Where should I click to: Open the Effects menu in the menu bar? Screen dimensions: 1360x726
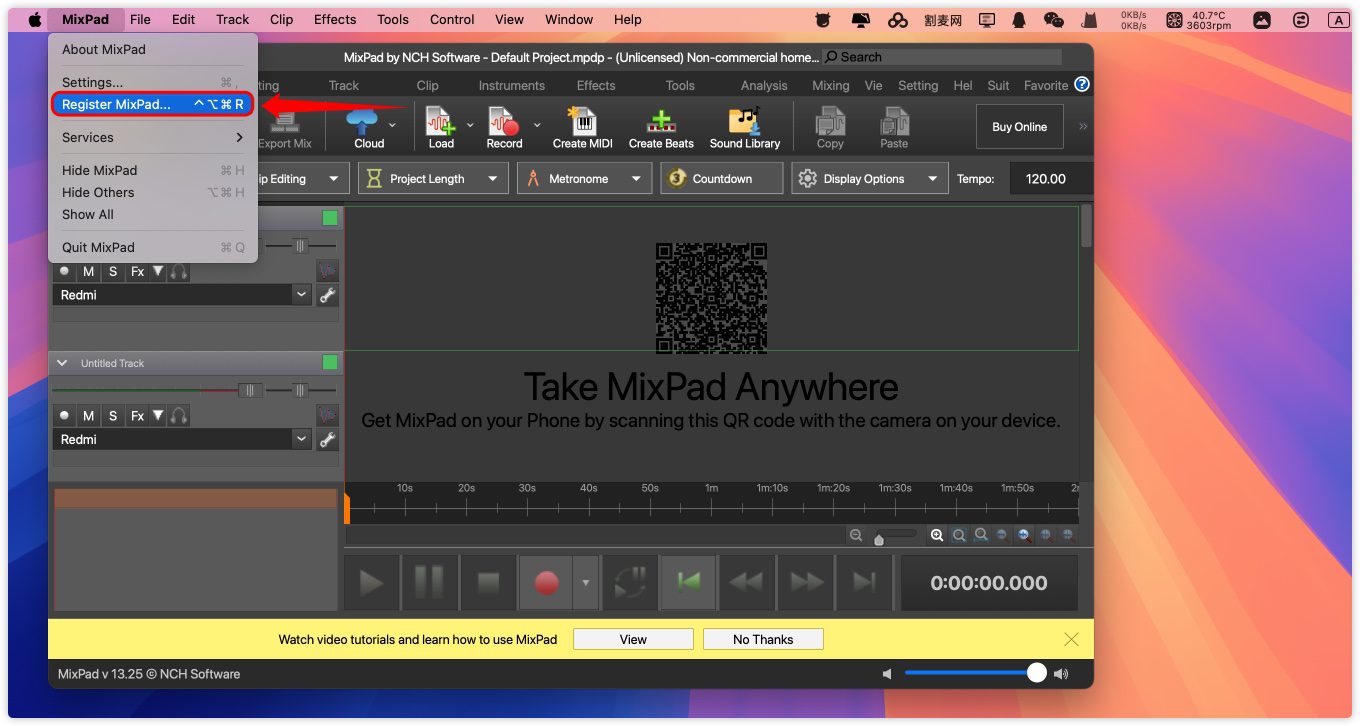334,19
